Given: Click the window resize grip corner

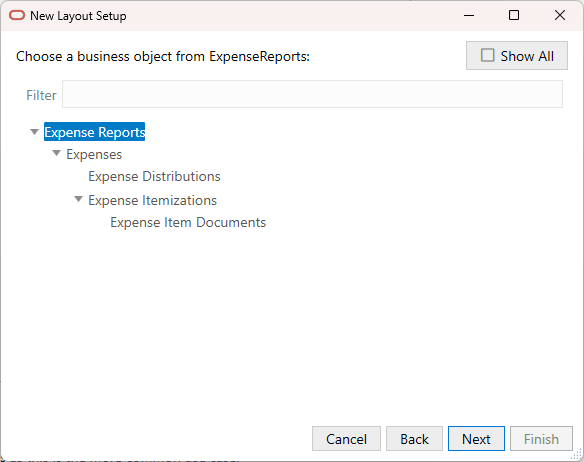Looking at the screenshot, I should (x=577, y=455).
